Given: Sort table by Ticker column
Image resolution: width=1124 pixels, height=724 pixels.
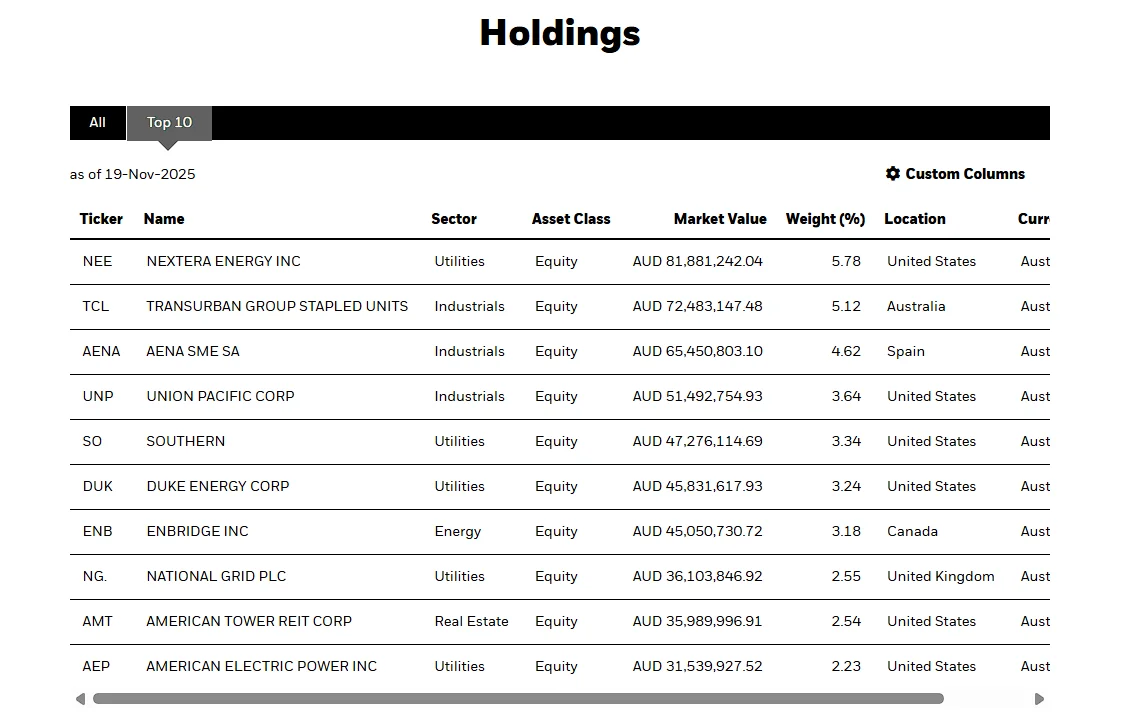Looking at the screenshot, I should pyautogui.click(x=101, y=219).
